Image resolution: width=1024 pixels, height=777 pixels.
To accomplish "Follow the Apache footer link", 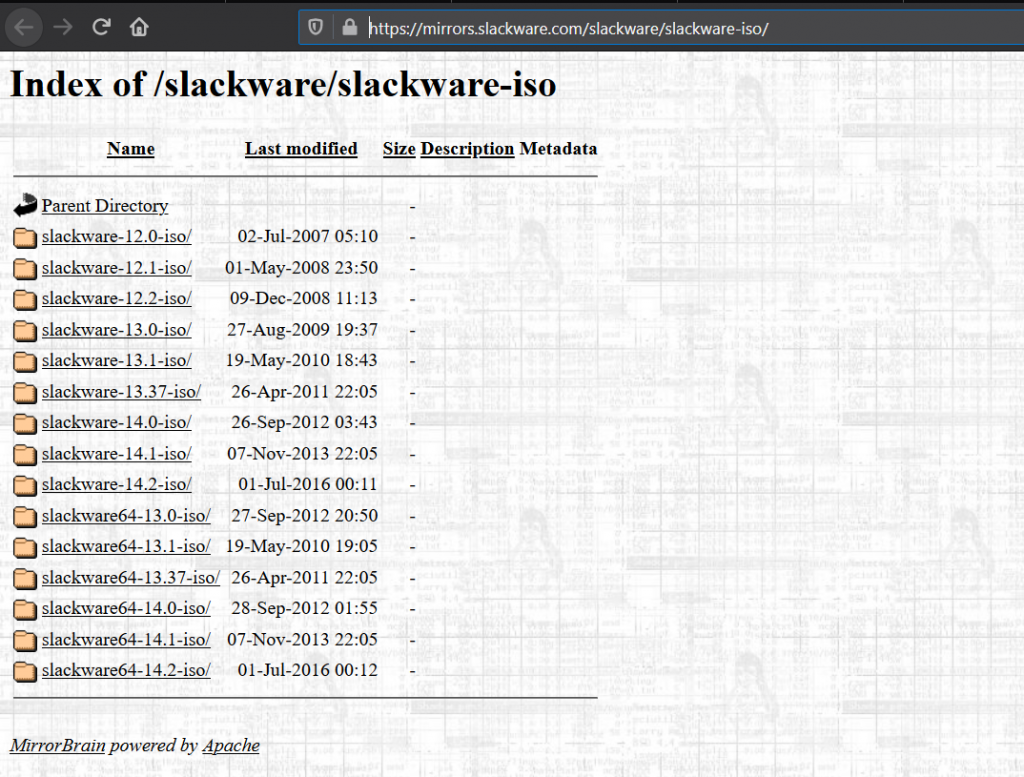I will (x=231, y=745).
